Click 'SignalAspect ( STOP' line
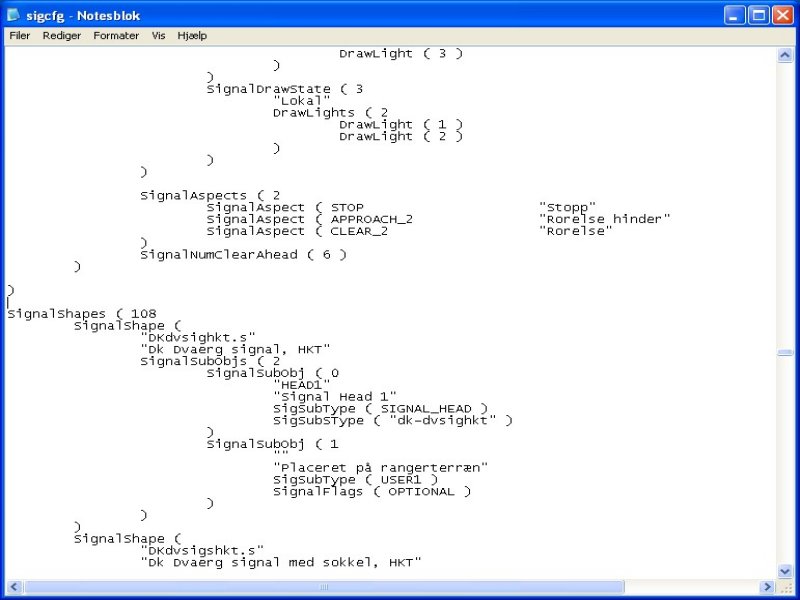800x600 pixels. coord(285,207)
